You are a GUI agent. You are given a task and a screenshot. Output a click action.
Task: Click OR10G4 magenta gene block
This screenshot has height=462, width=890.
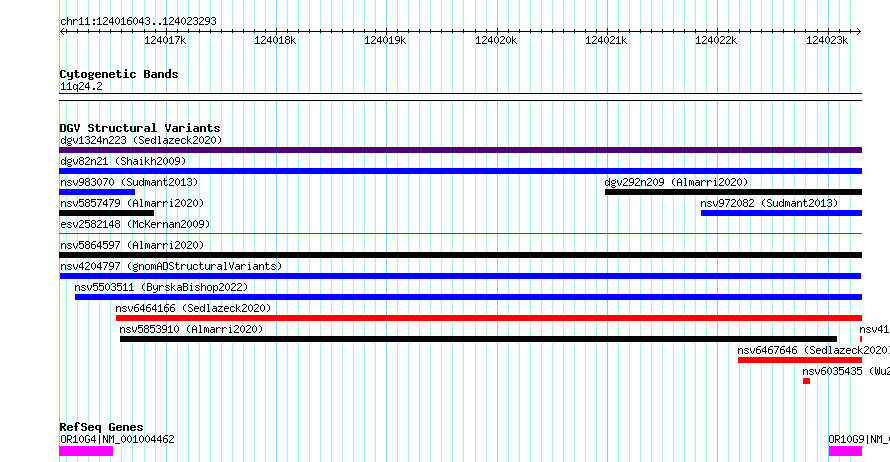(x=86, y=451)
